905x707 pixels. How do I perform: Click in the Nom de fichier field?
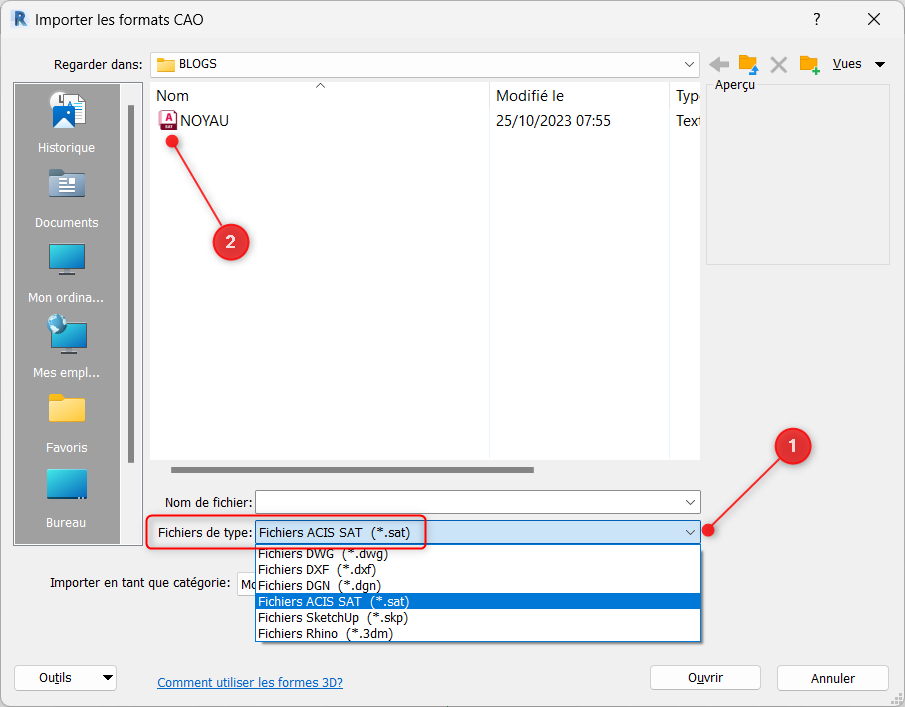(469, 502)
